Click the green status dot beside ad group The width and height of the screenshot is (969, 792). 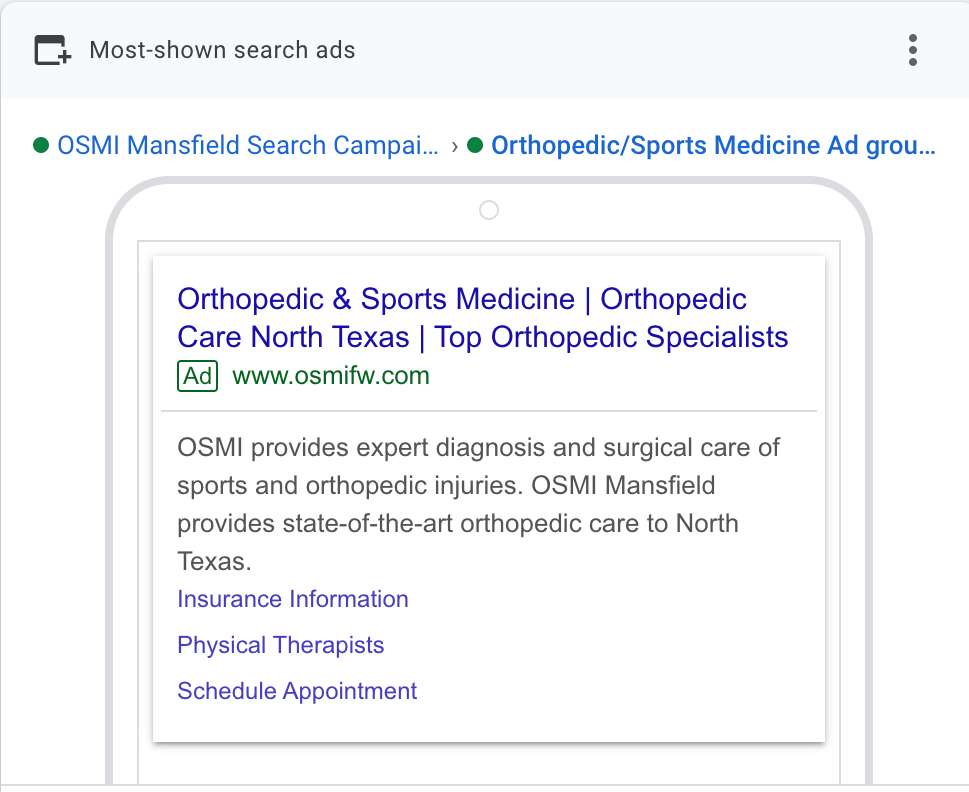point(475,145)
